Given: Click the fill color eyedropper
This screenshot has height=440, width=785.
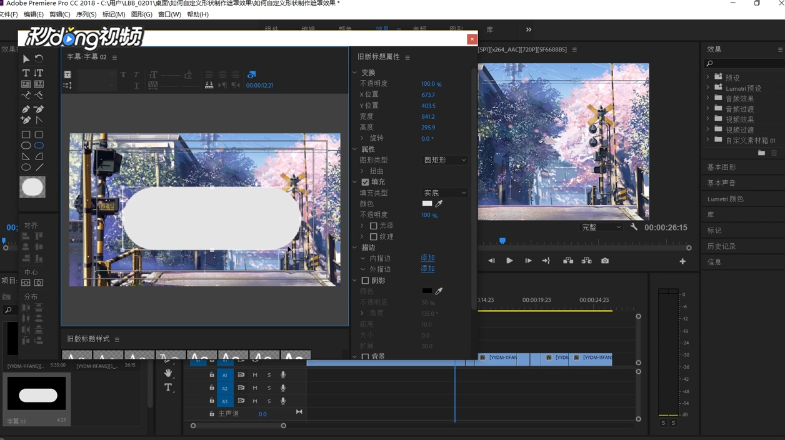Looking at the screenshot, I should point(439,204).
